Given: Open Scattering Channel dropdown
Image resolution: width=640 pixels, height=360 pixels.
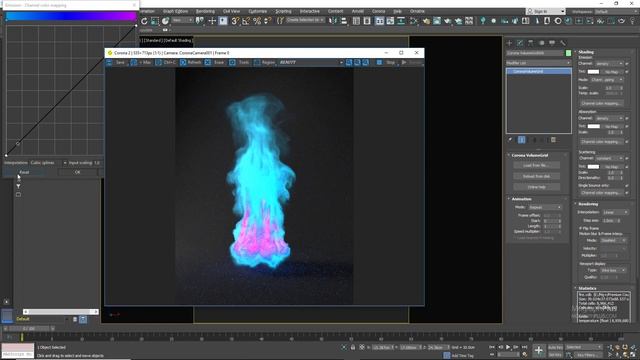Looking at the screenshot, I should (x=609, y=158).
